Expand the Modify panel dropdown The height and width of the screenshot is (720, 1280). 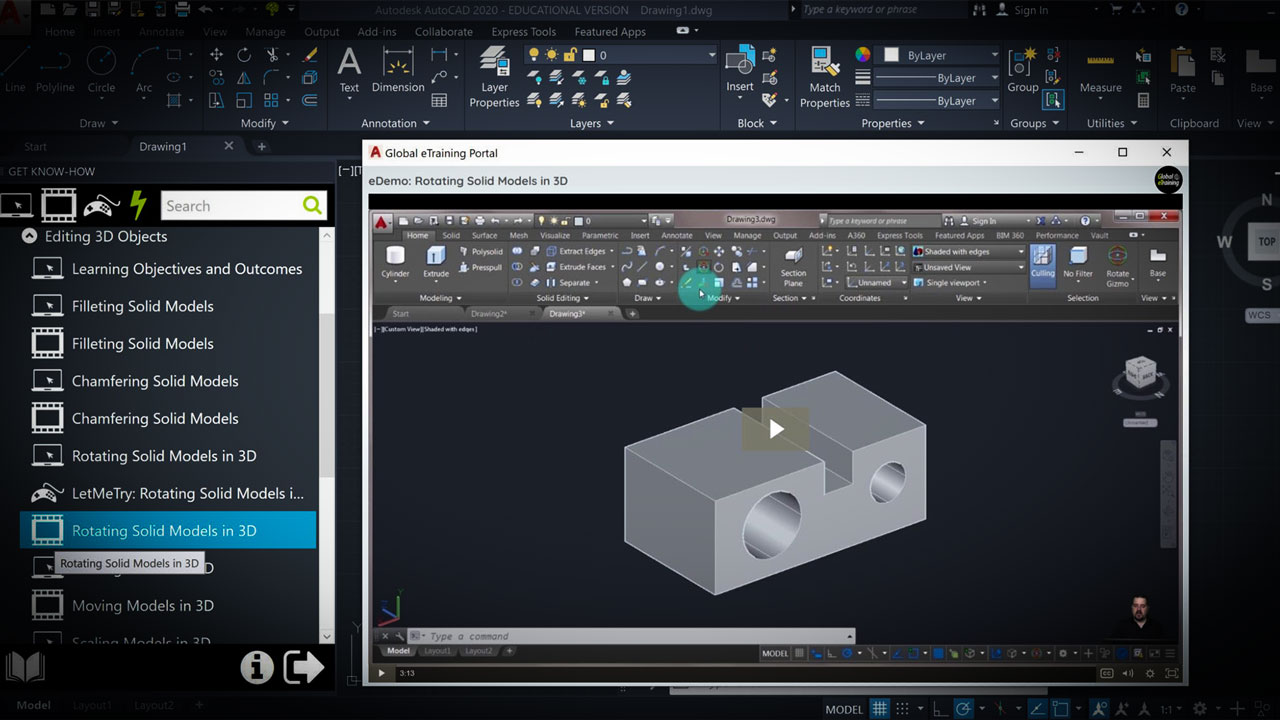coord(265,123)
